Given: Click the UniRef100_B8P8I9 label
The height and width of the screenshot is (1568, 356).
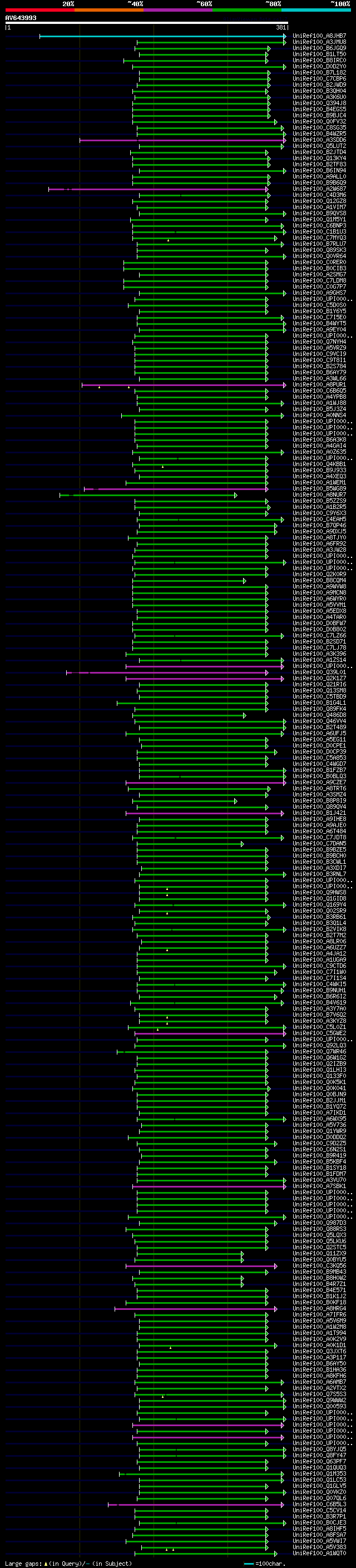Looking at the screenshot, I should click(319, 800).
